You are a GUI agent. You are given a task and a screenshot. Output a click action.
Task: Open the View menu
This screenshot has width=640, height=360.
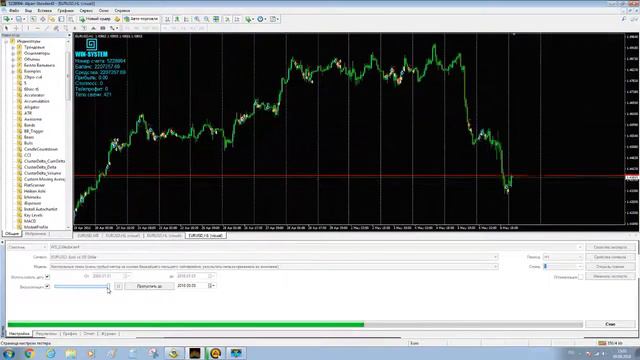(28, 11)
